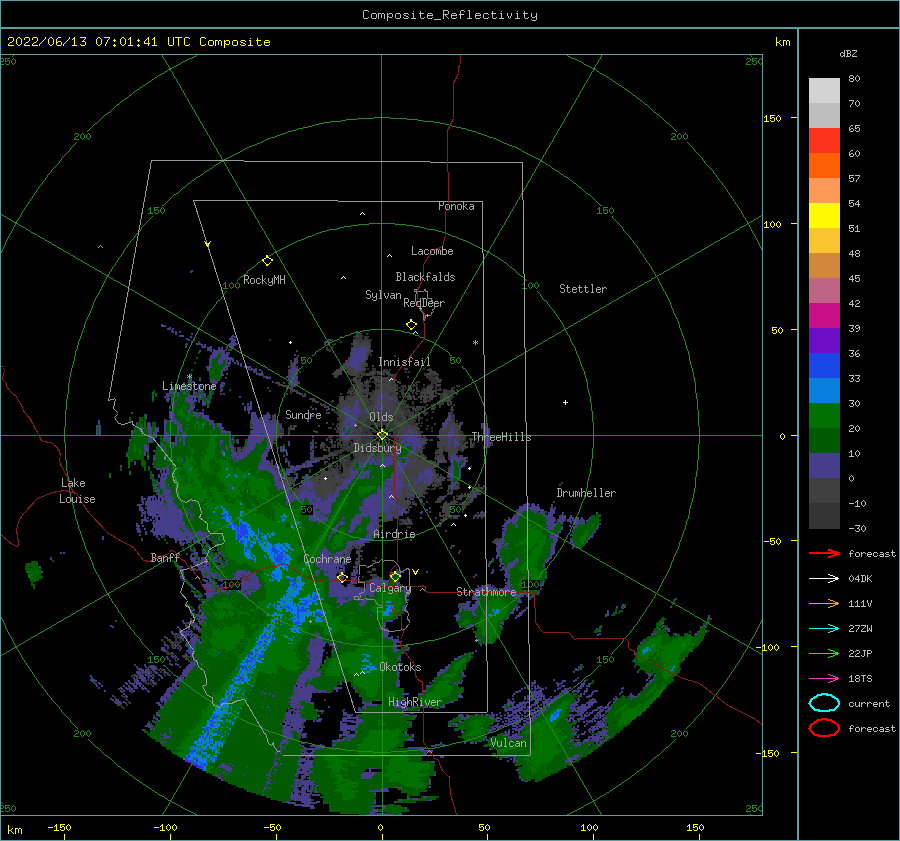Viewport: 900px width, 841px height.
Task: Click the RockyMH label
Action: pos(264,280)
